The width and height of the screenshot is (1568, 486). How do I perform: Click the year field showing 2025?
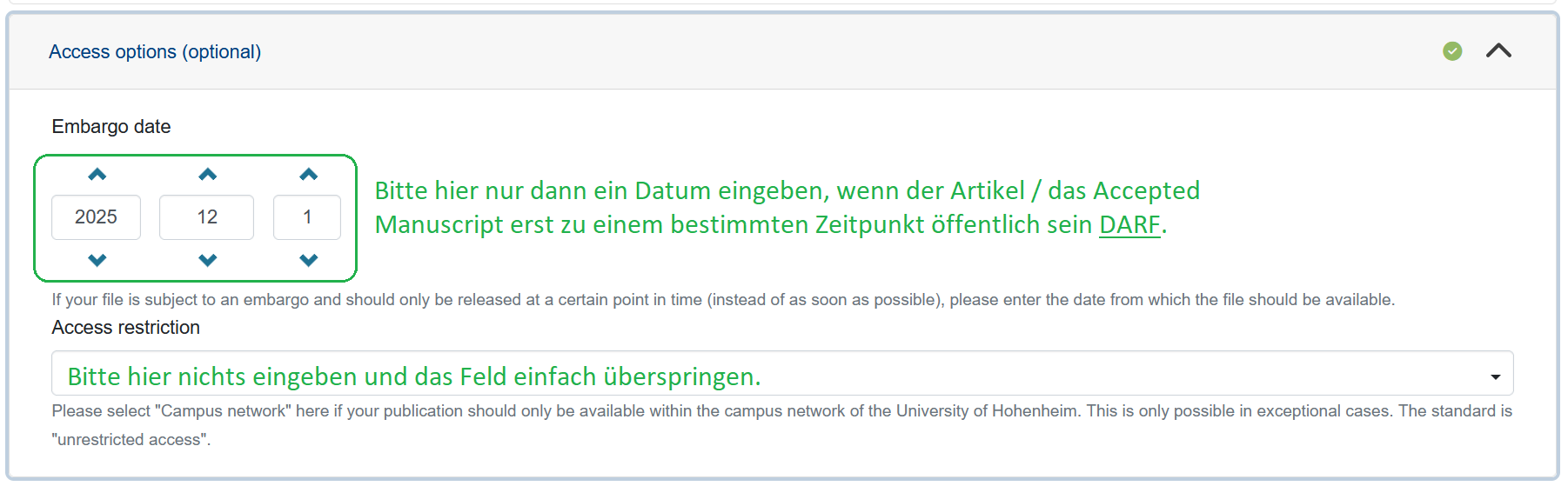pyautogui.click(x=96, y=217)
